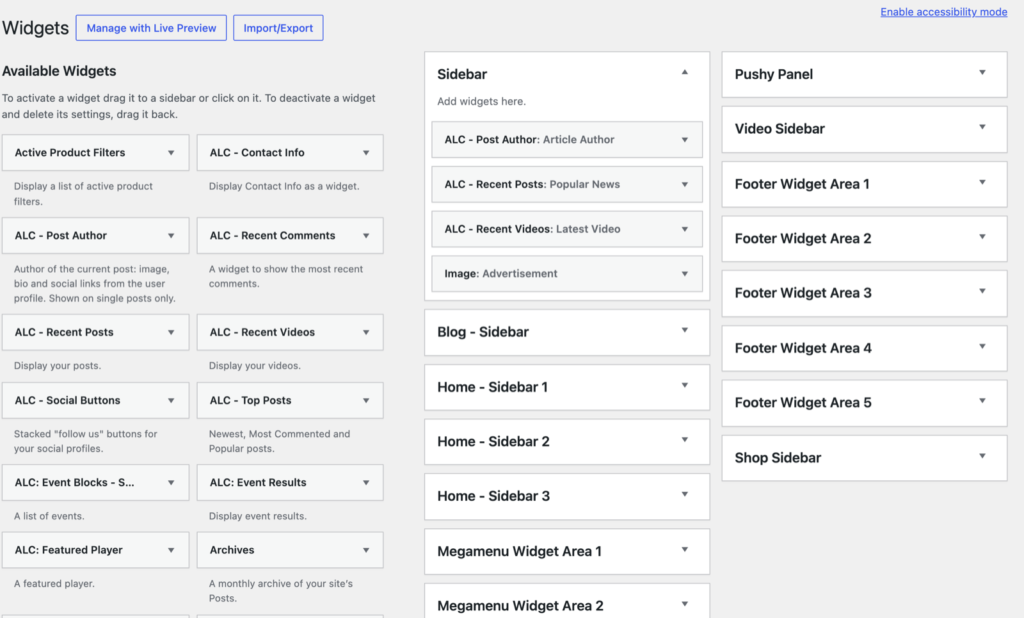This screenshot has width=1024, height=618.
Task: Expand Image: Advertisement widget arrow
Action: tap(684, 274)
